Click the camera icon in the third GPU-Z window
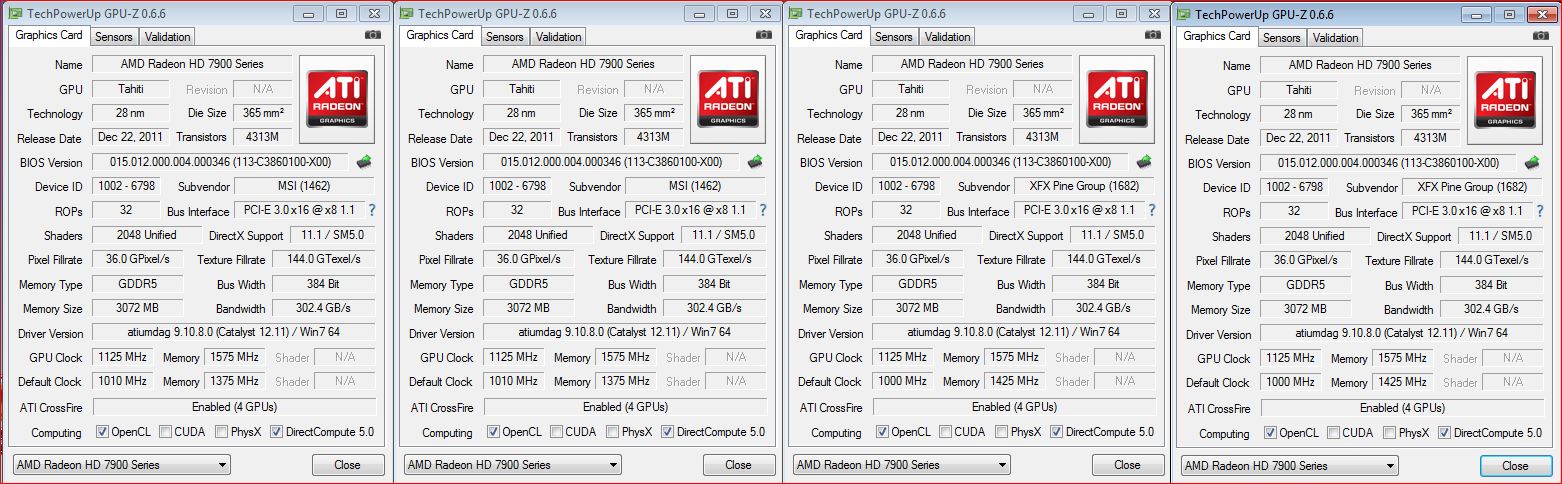The width and height of the screenshot is (1562, 484). coord(1153,35)
